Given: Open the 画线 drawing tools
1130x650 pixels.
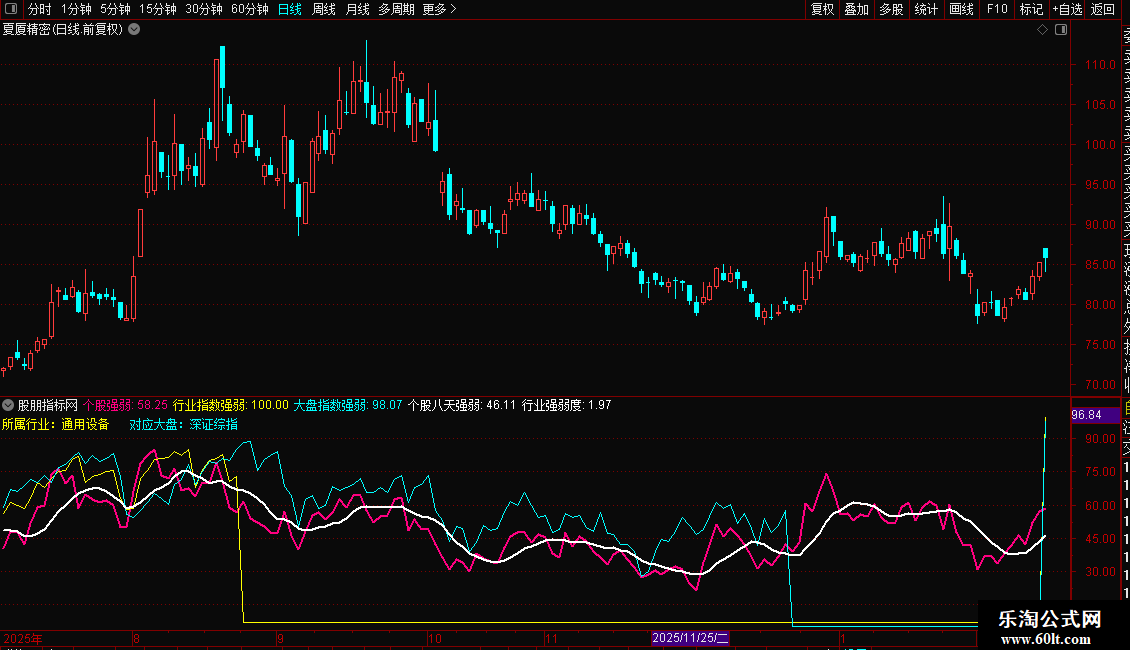Looking at the screenshot, I should pos(961,10).
